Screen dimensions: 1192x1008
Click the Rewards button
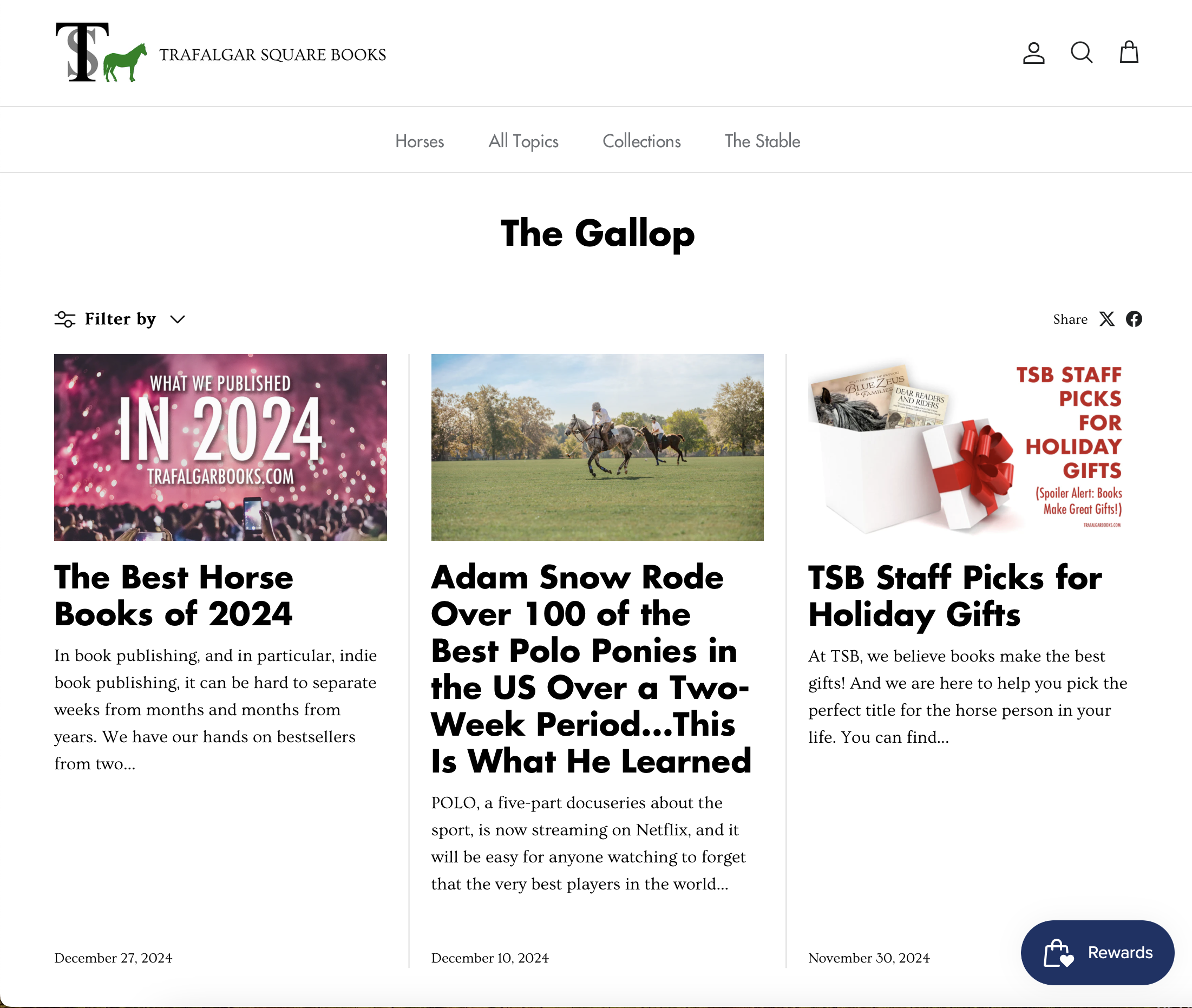pos(1097,953)
